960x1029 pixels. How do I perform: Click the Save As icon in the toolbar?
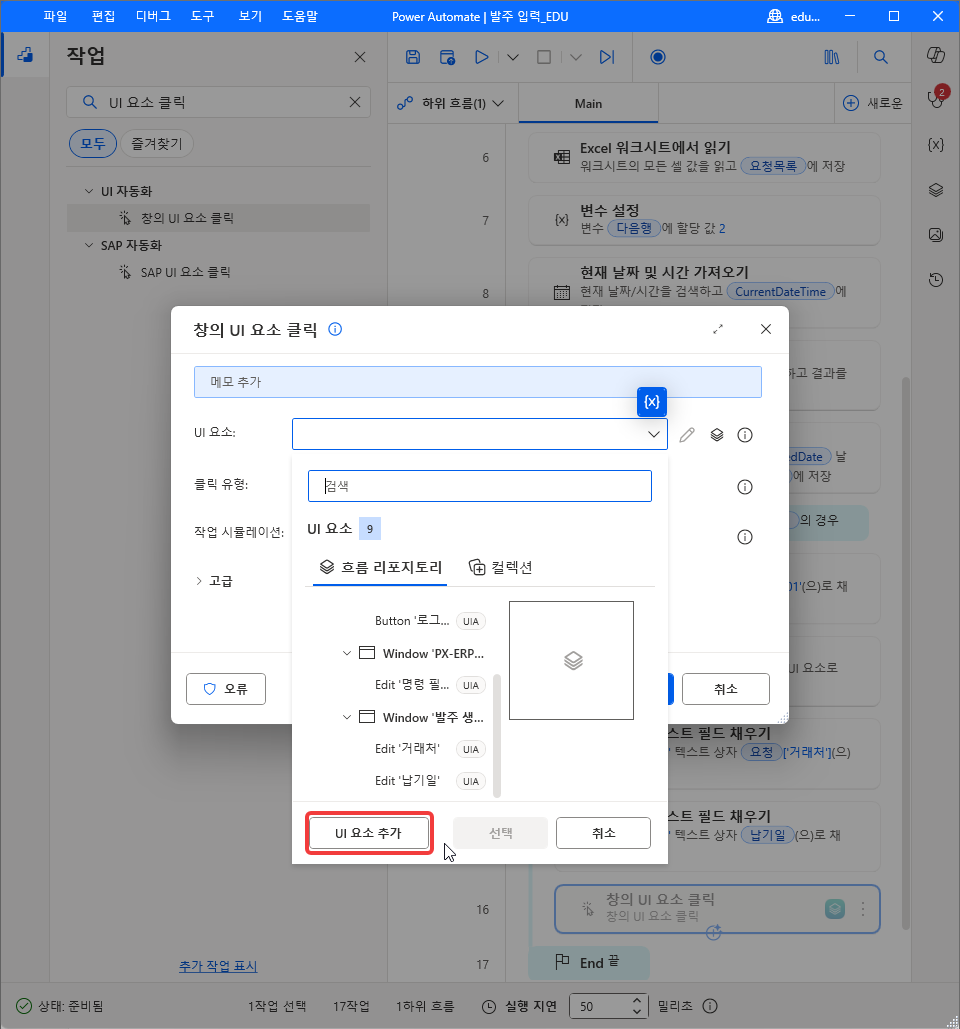click(447, 57)
